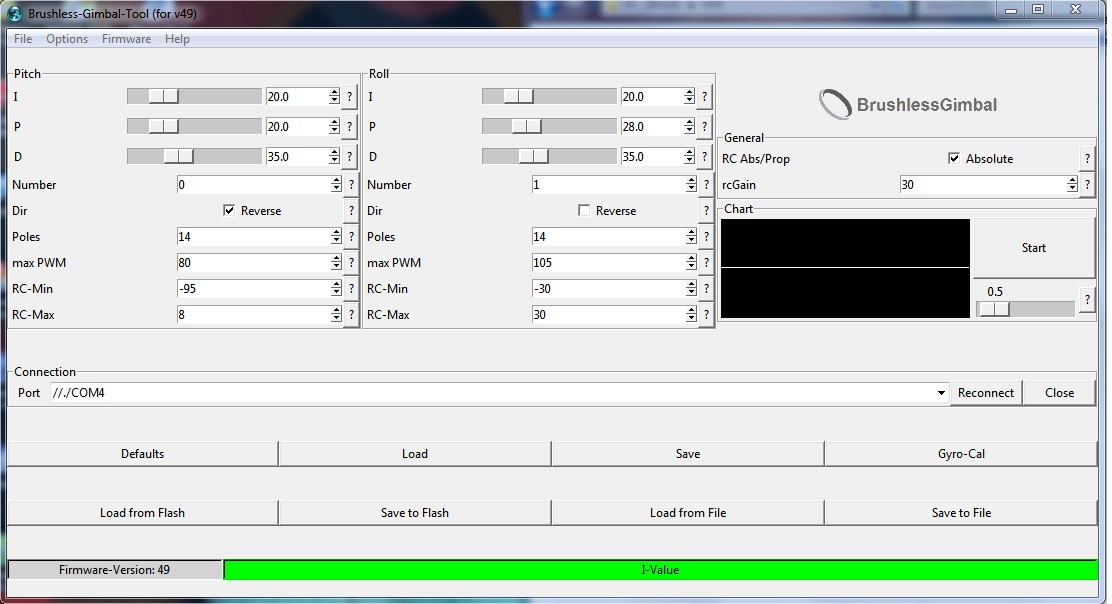Open the Firmware menu
This screenshot has height=604, width=1112.
[x=126, y=39]
